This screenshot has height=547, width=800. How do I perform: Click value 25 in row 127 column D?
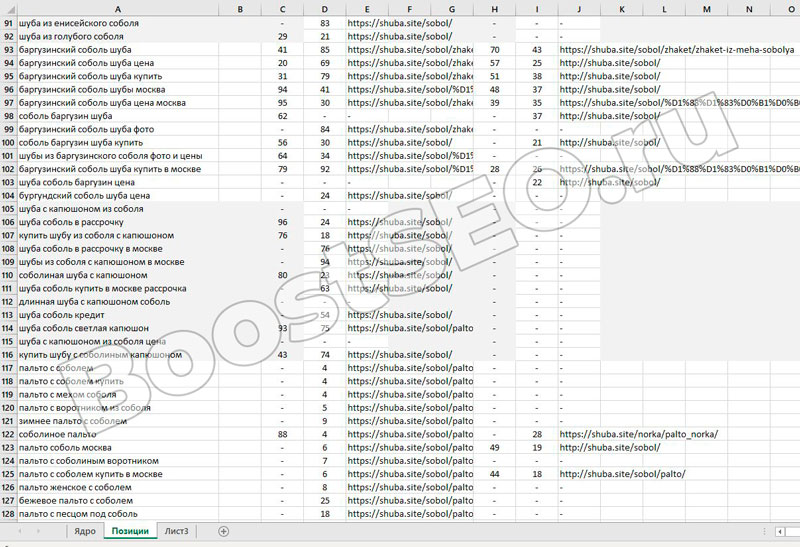[x=324, y=501]
